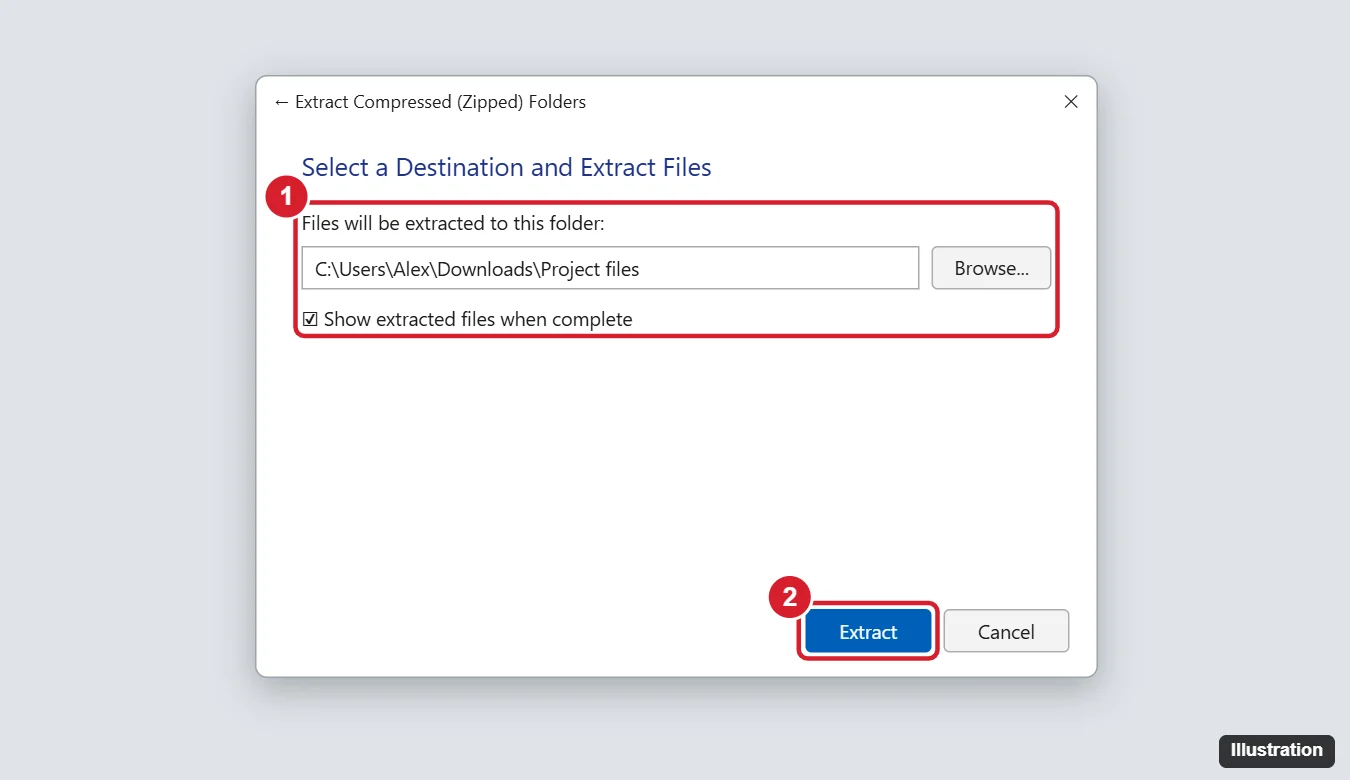Image resolution: width=1350 pixels, height=780 pixels.
Task: Click the Extract button
Action: click(x=868, y=631)
